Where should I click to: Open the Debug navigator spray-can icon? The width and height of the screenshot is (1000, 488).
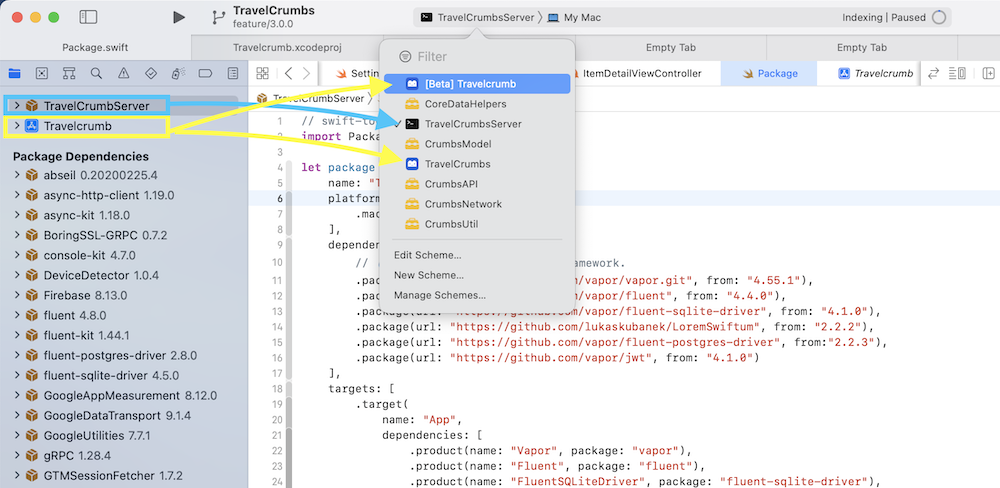pos(177,73)
